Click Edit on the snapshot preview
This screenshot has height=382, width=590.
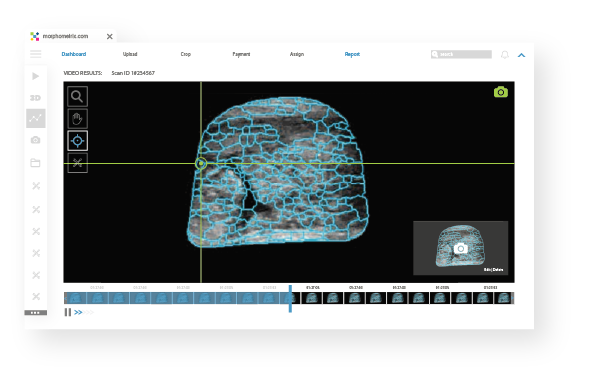click(x=487, y=269)
